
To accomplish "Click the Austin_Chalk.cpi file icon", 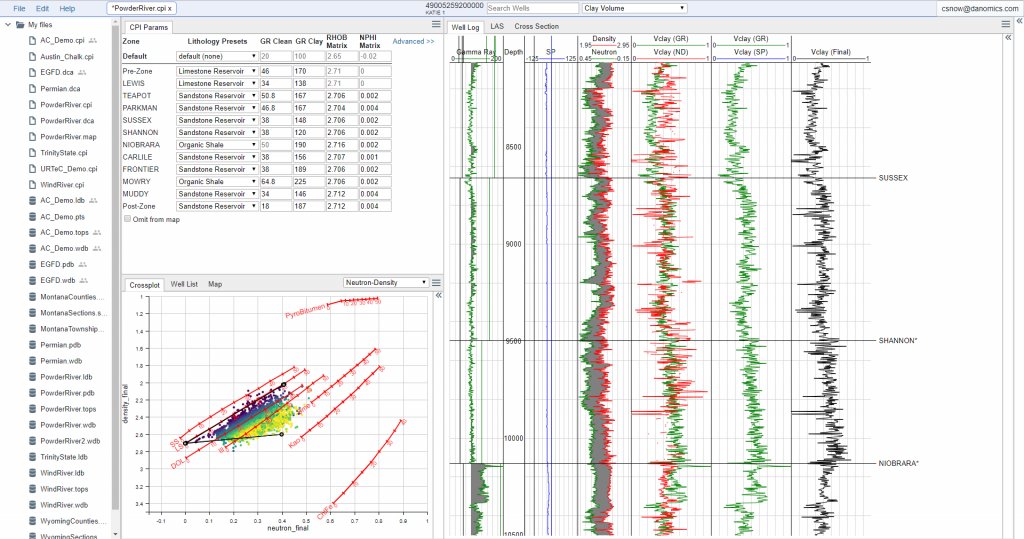I will pos(33,57).
